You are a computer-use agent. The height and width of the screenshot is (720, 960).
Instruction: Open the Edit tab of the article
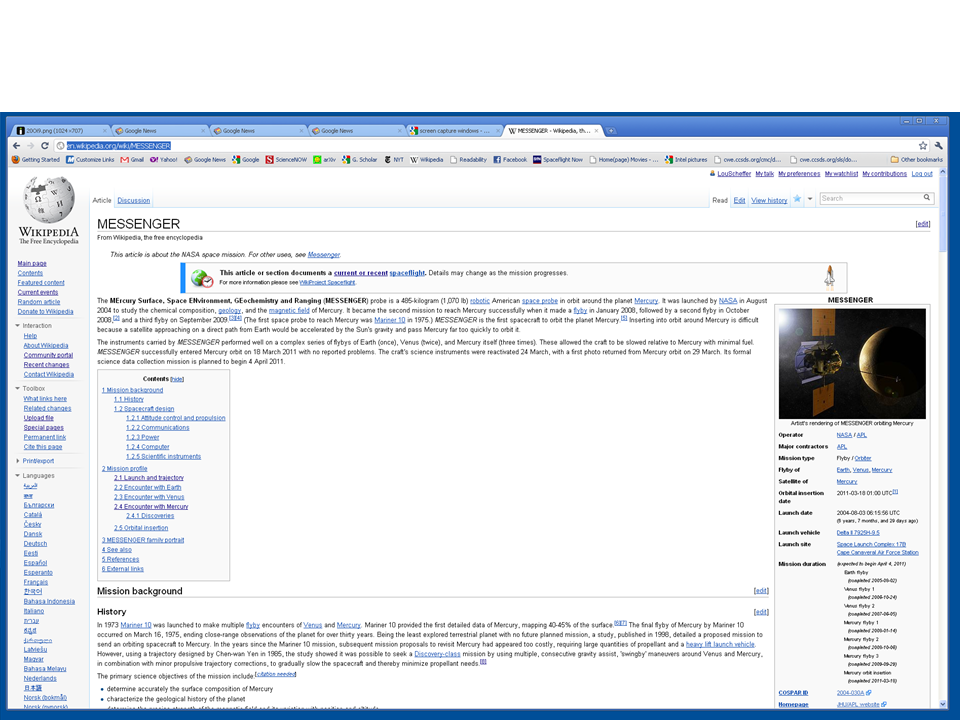pos(740,200)
